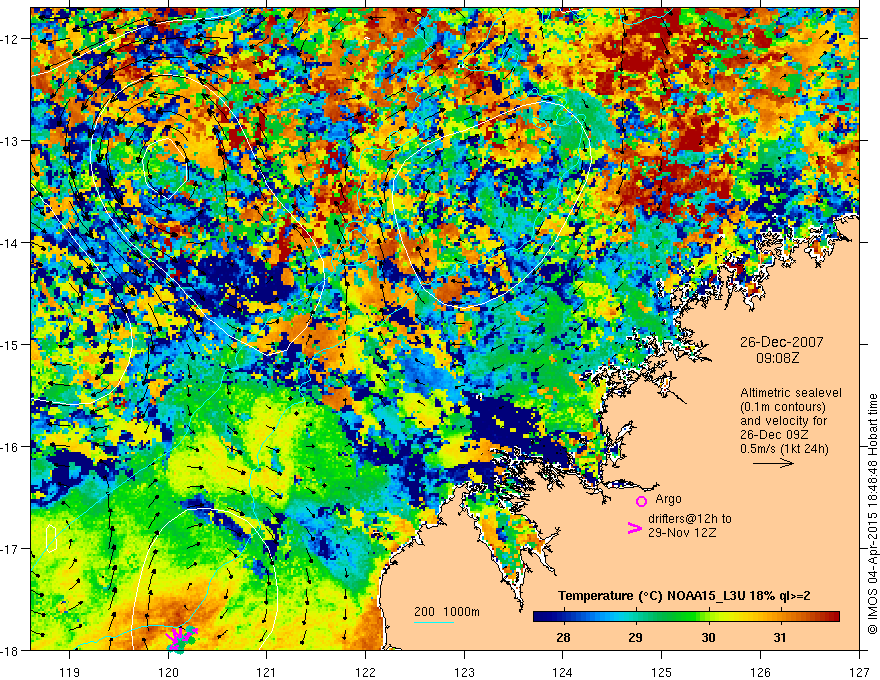Image resolution: width=880 pixels, height=680 pixels.
Task: Click the latitude axis label -17
Action: (x=10, y=548)
